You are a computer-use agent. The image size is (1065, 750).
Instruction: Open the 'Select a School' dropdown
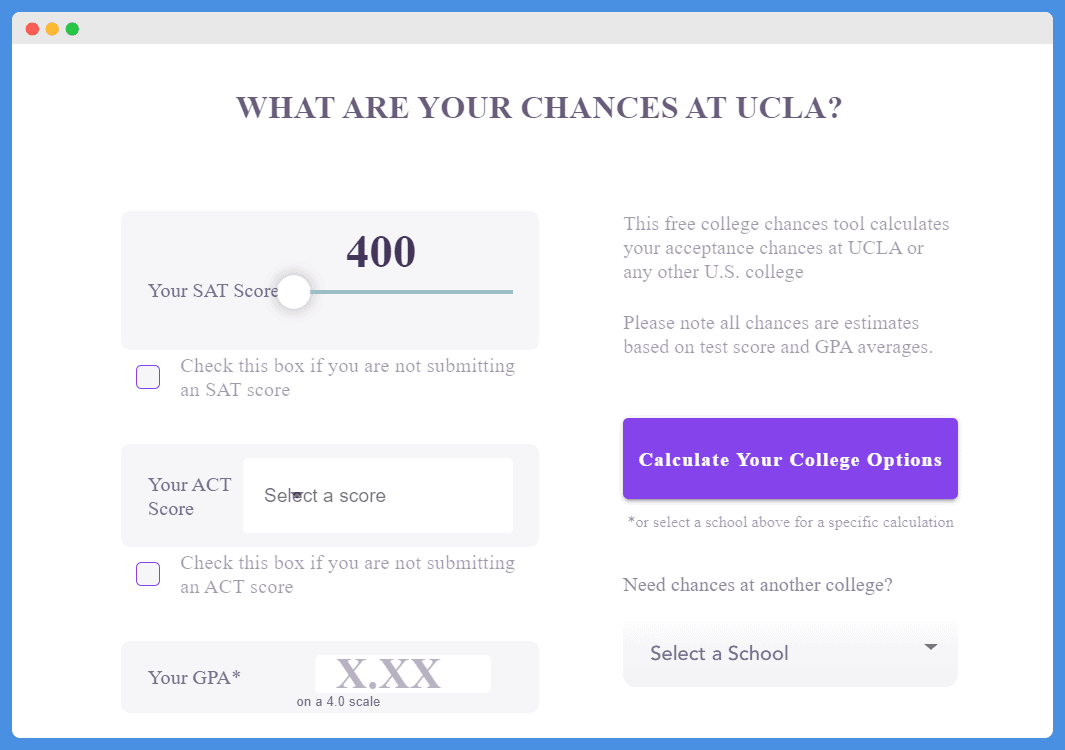coord(790,654)
